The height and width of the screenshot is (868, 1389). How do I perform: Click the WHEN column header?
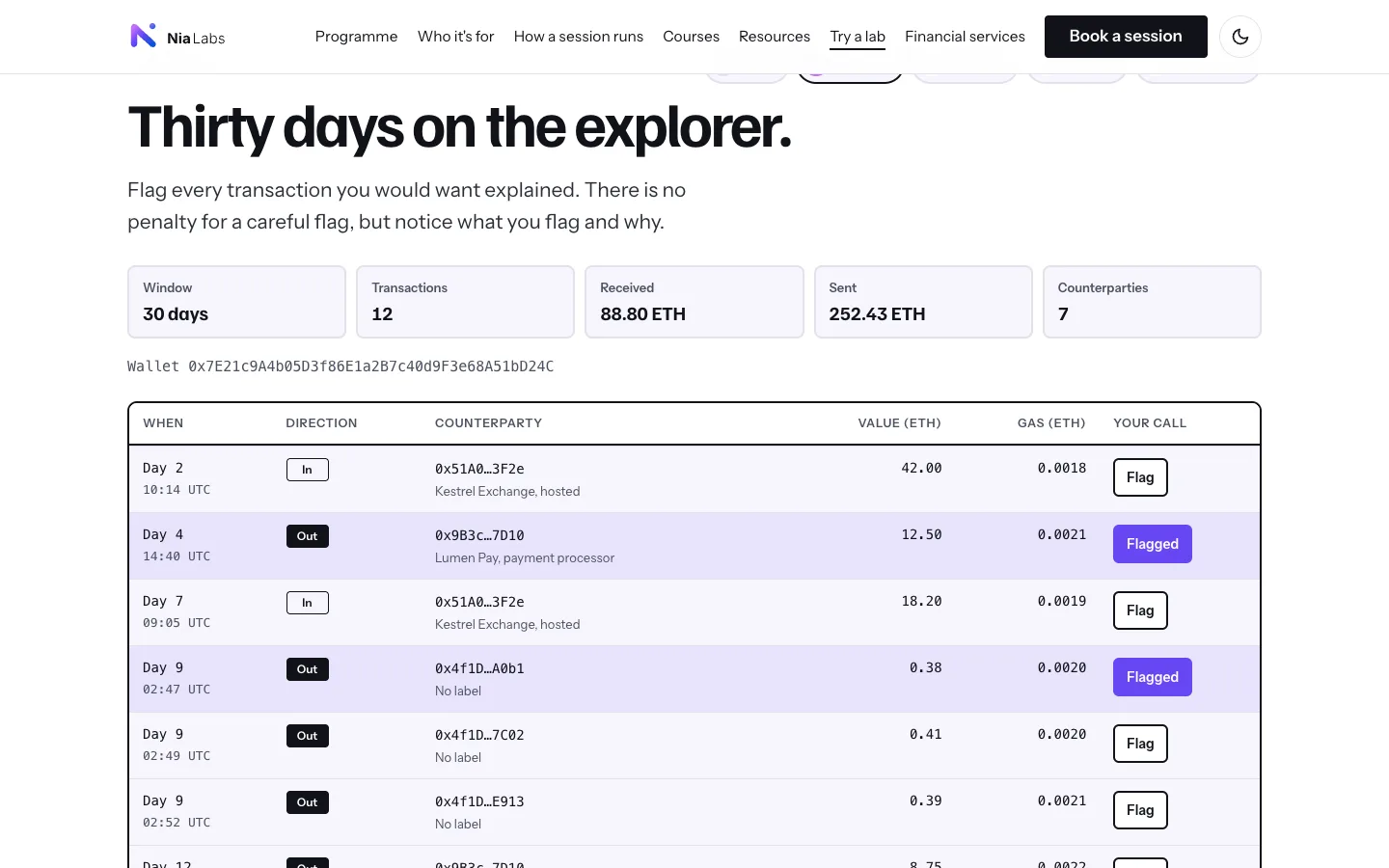(163, 423)
